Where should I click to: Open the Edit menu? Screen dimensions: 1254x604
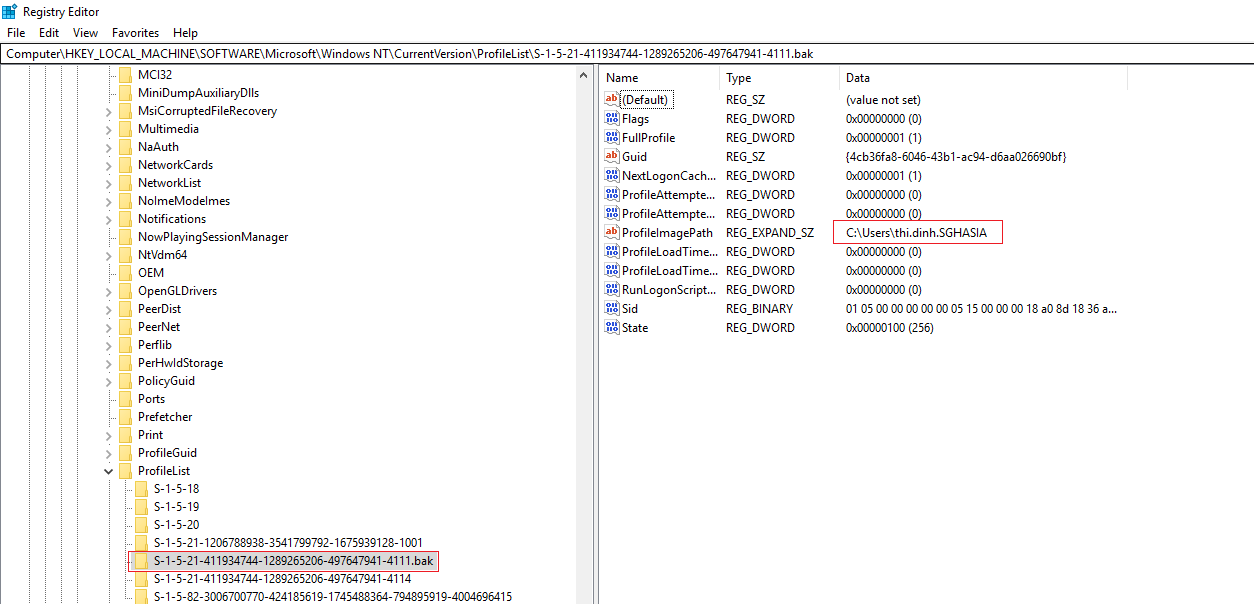49,33
